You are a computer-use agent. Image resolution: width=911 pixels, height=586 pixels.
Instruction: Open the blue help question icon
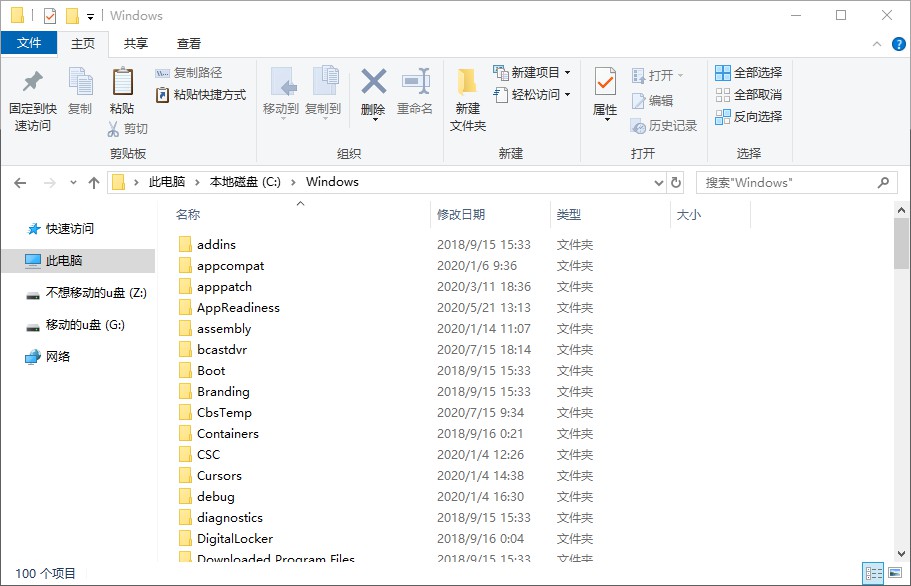tap(898, 44)
